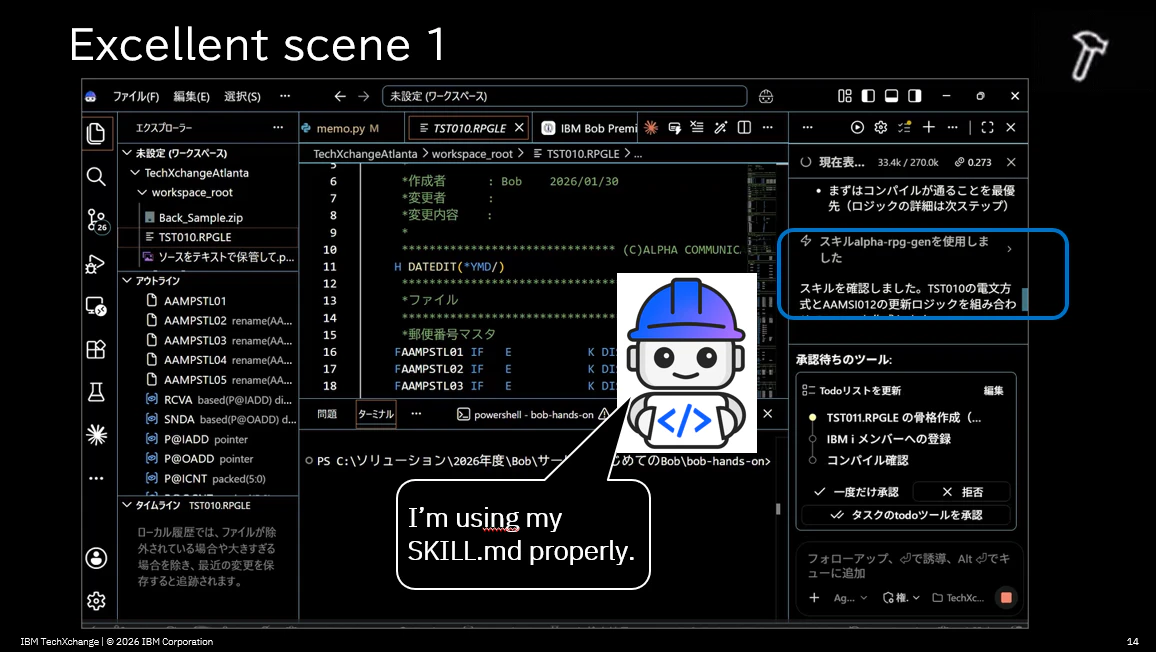Collapse the アウトライン section
This screenshot has height=652, width=1156.
click(127, 280)
